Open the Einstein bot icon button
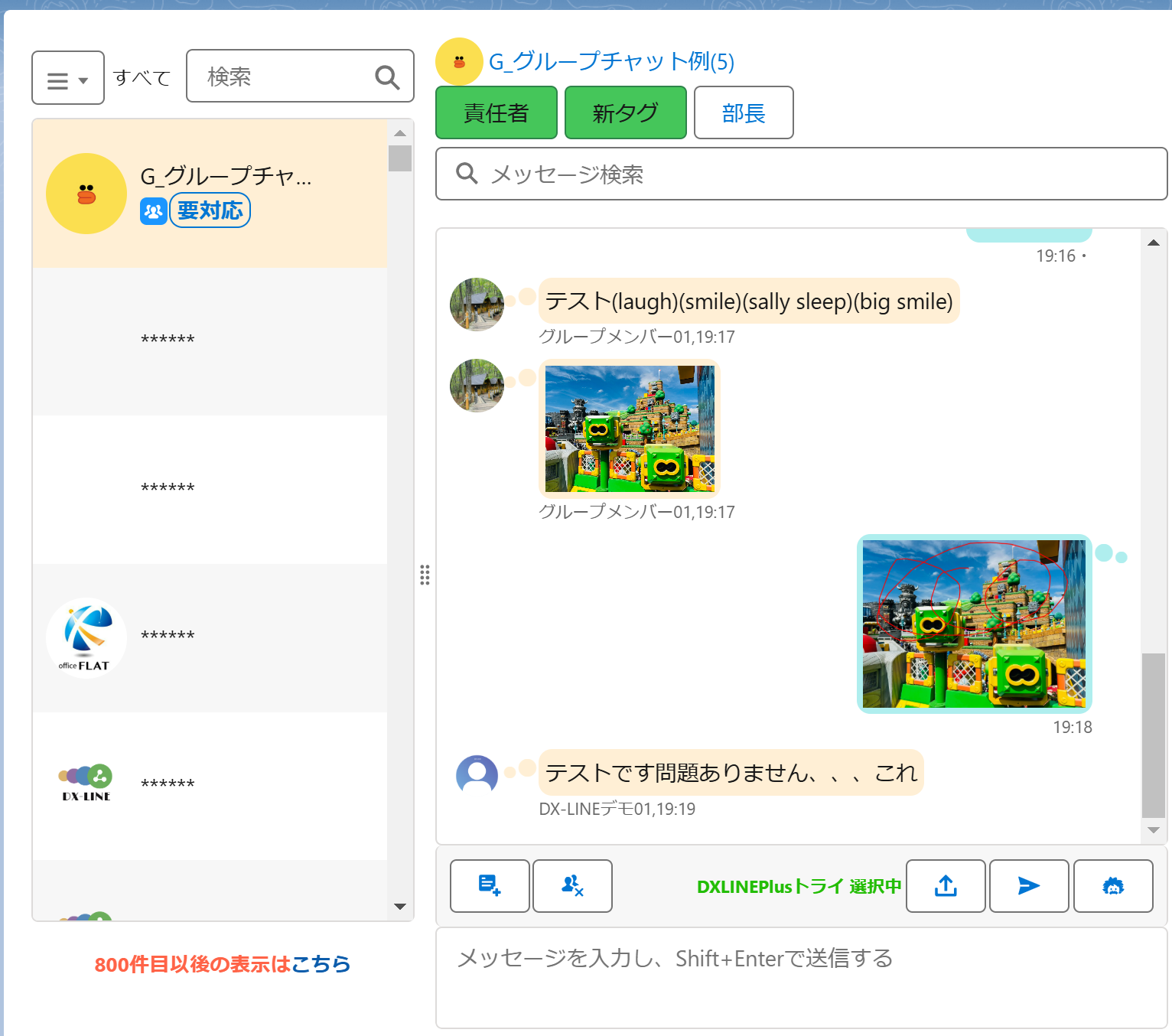 [1112, 885]
